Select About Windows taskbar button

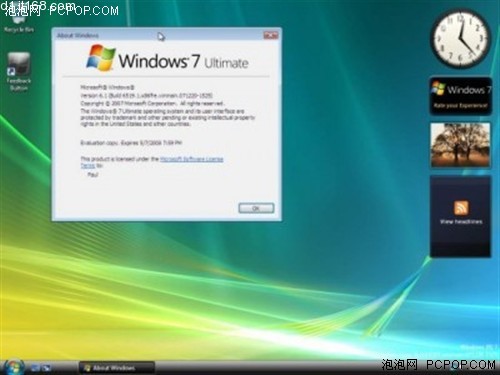click(116, 368)
